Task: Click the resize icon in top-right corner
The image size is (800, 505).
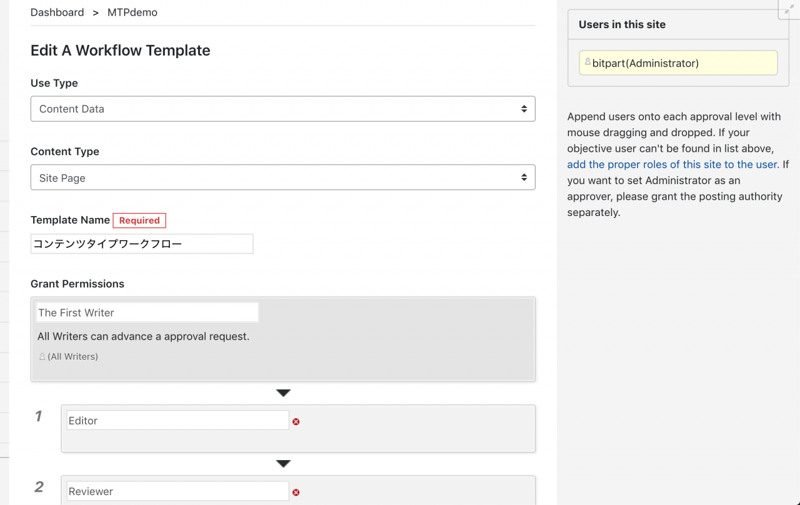Action: point(788,10)
